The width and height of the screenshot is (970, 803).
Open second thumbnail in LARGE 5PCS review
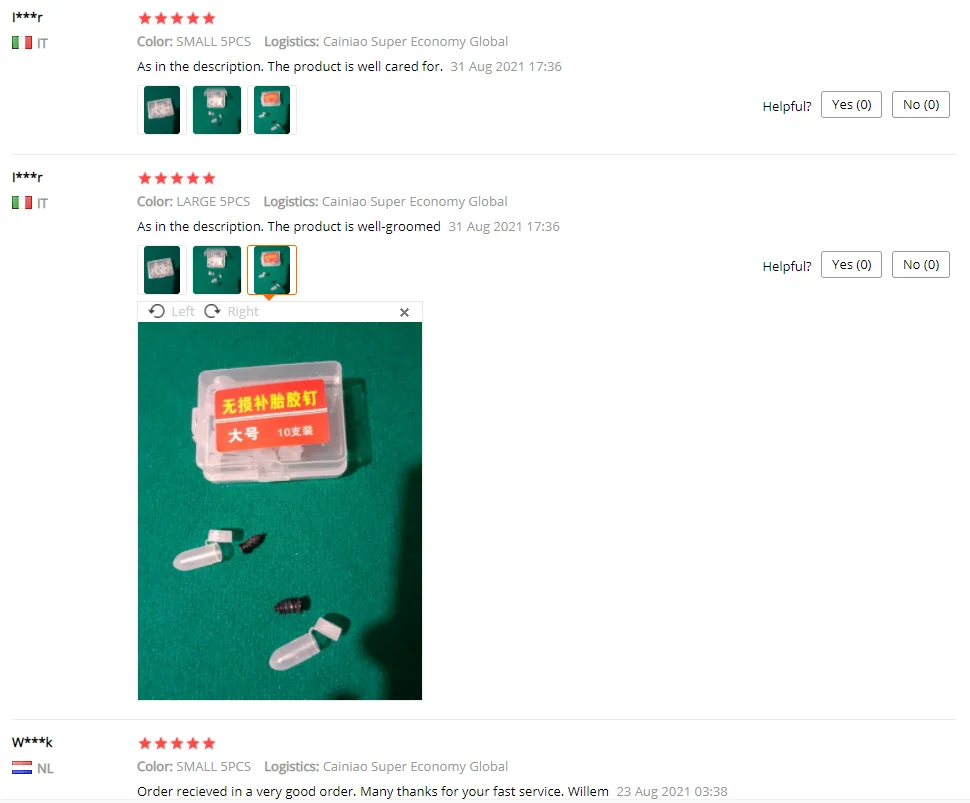coord(217,270)
